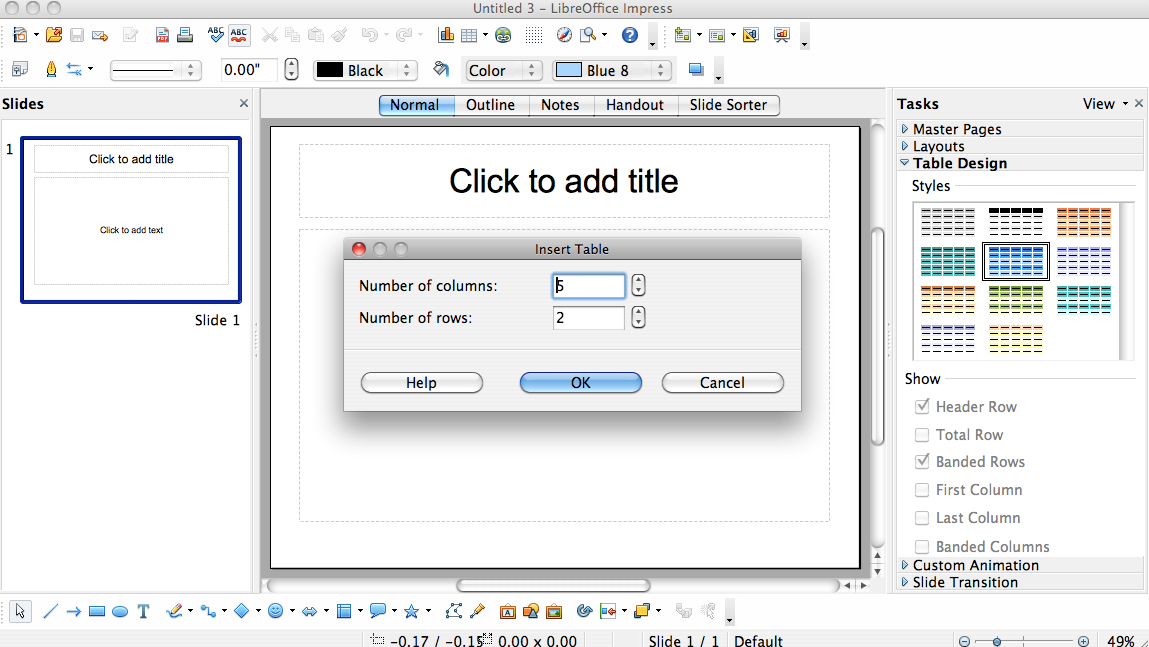The image size is (1149, 647).
Task: Confirm Insert Table with OK
Action: tap(580, 382)
